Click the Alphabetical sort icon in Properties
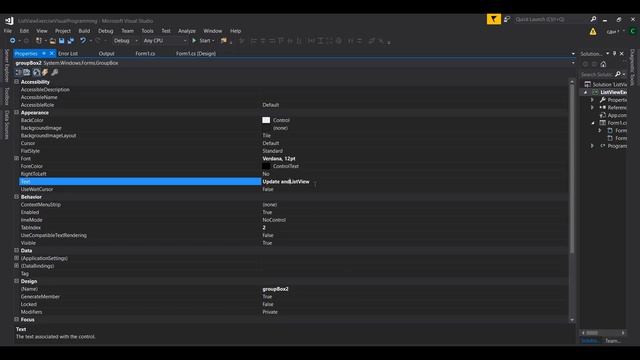 point(27,72)
